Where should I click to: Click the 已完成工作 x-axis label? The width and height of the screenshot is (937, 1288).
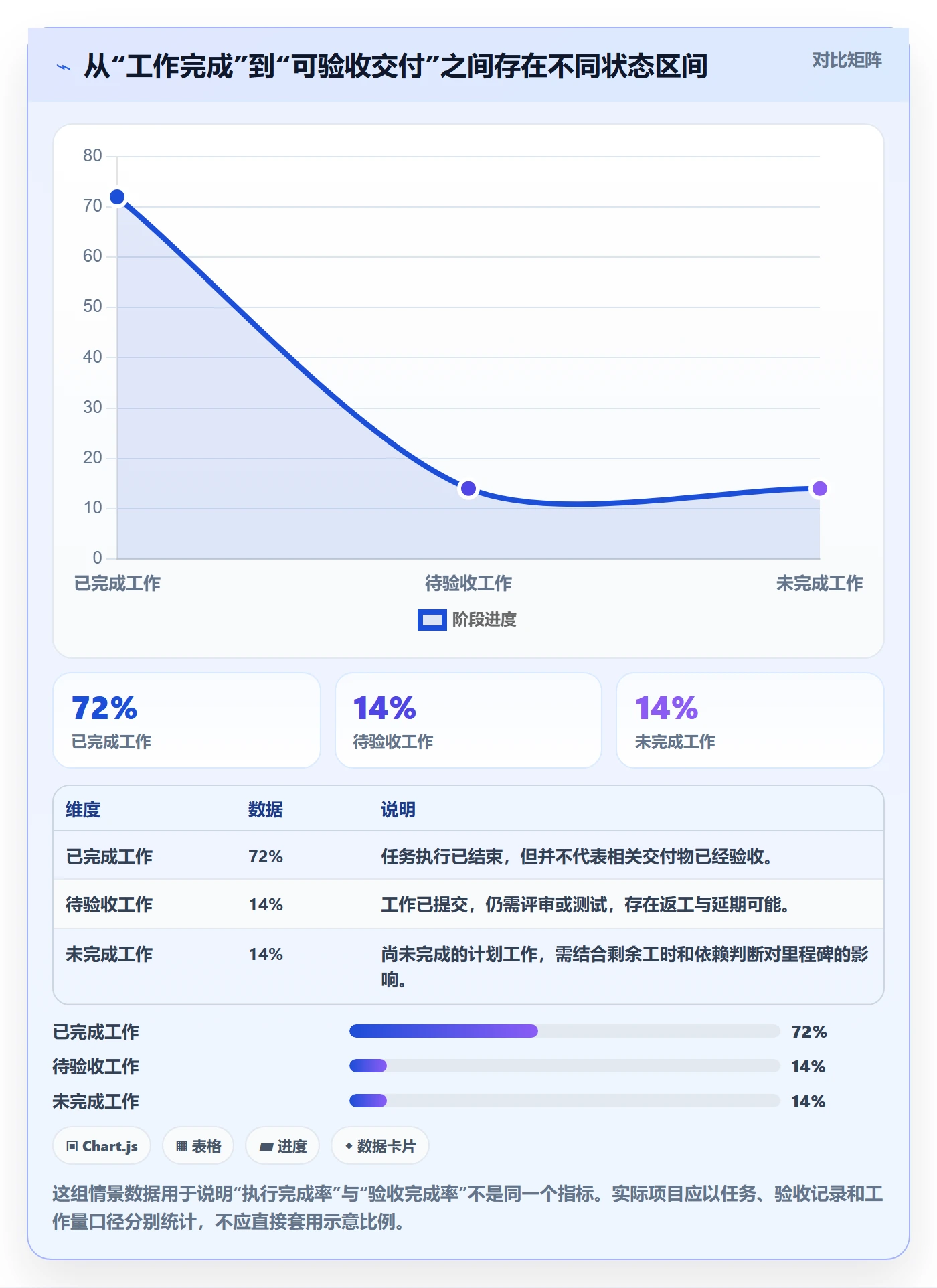click(117, 584)
